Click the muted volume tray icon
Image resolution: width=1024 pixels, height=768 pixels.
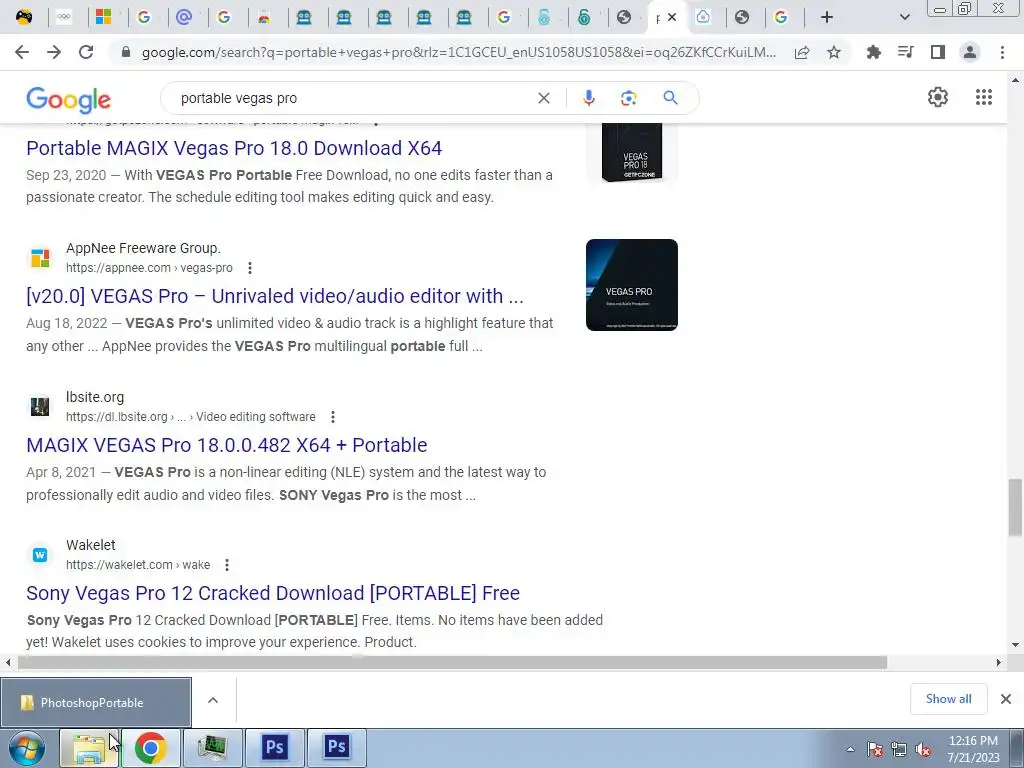click(923, 750)
